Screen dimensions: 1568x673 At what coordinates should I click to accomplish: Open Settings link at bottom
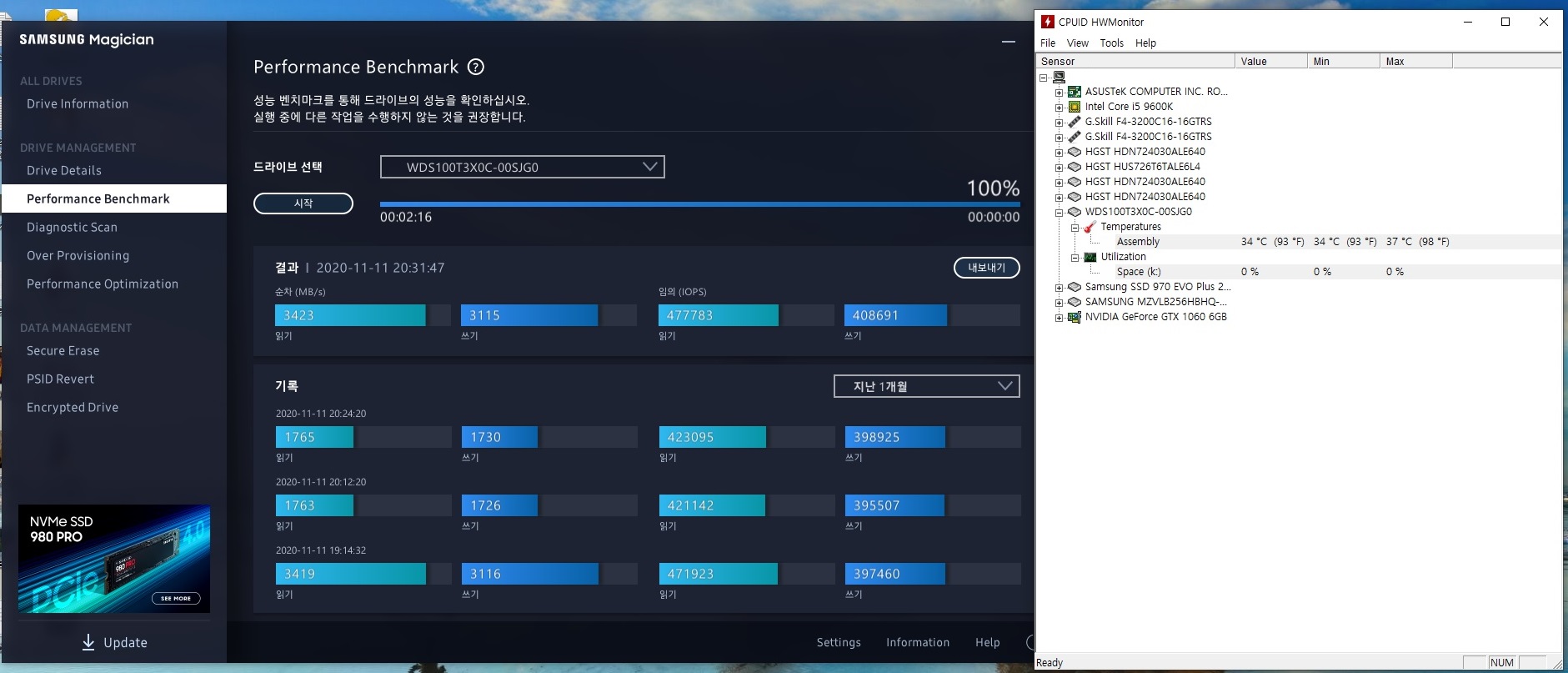click(839, 642)
